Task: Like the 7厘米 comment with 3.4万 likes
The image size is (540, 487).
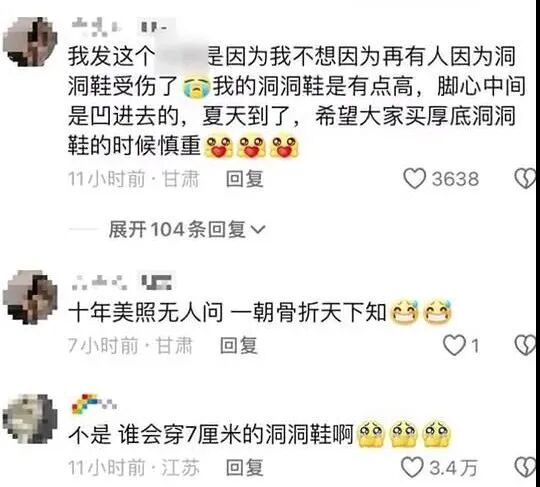Action: tap(412, 467)
